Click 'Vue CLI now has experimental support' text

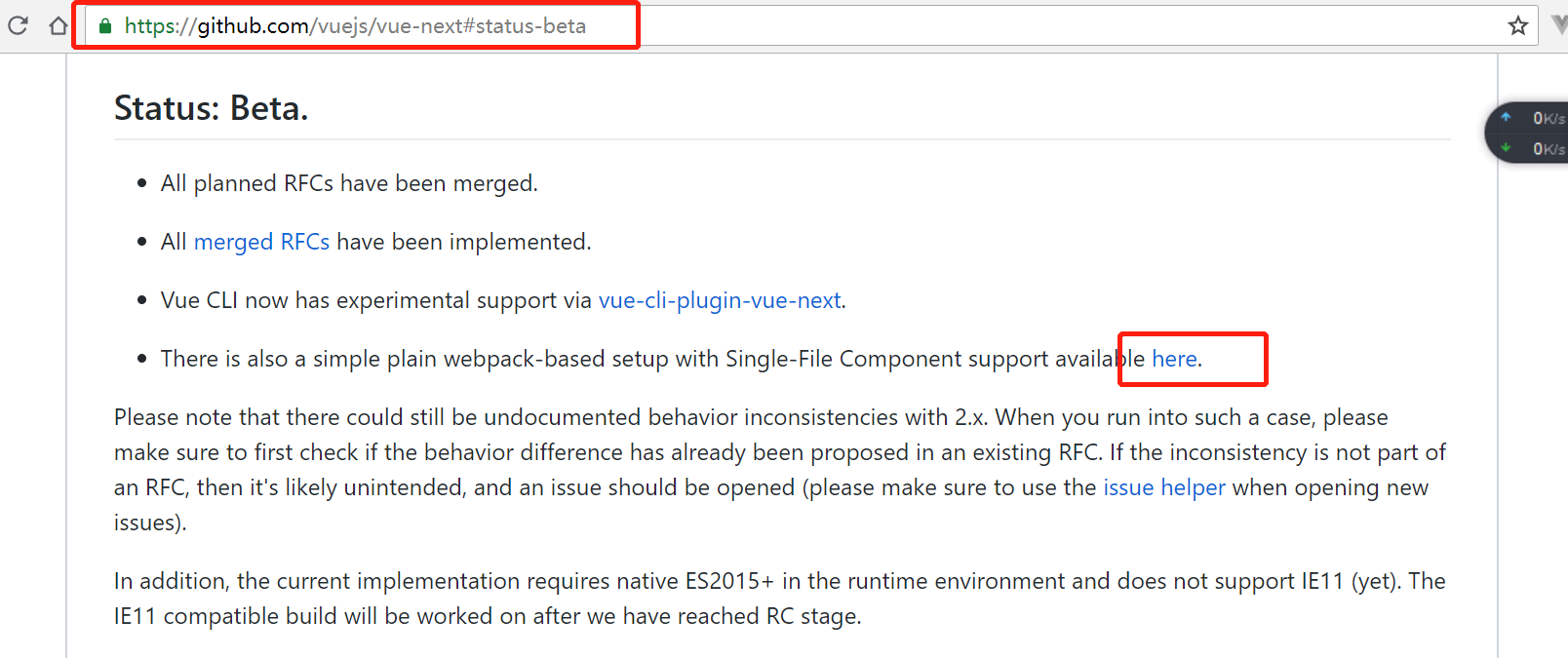pyautogui.click(x=376, y=300)
